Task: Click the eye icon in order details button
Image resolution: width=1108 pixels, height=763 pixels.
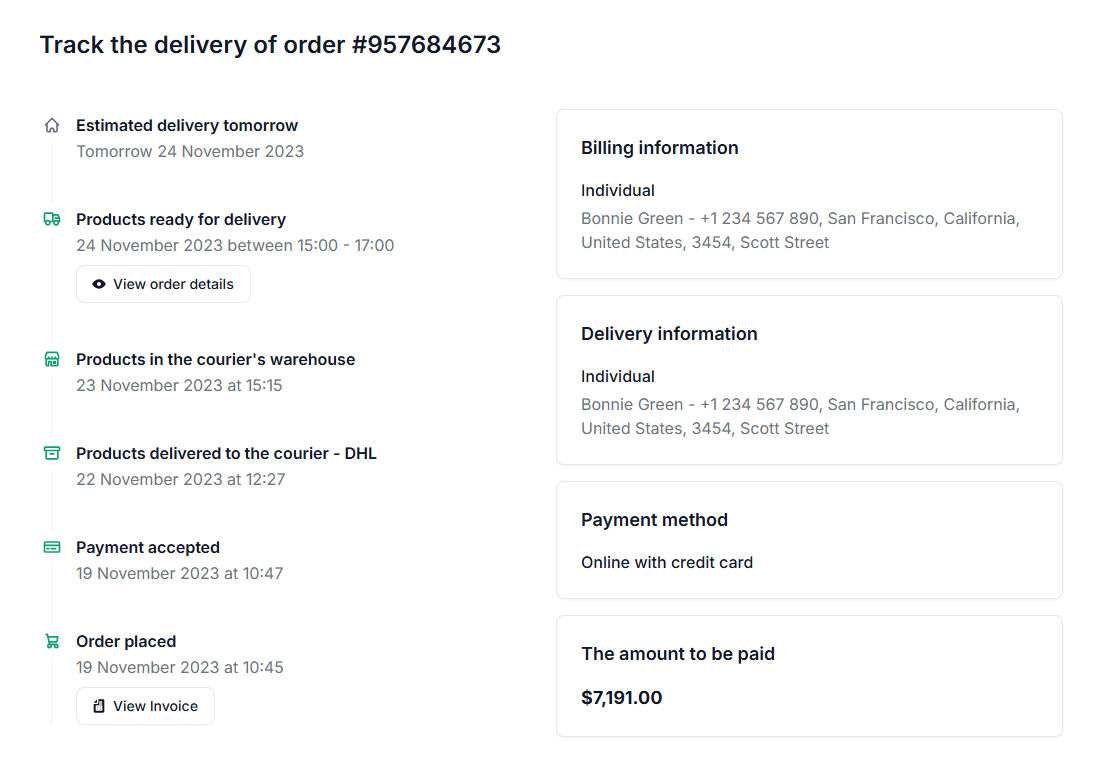Action: click(99, 284)
